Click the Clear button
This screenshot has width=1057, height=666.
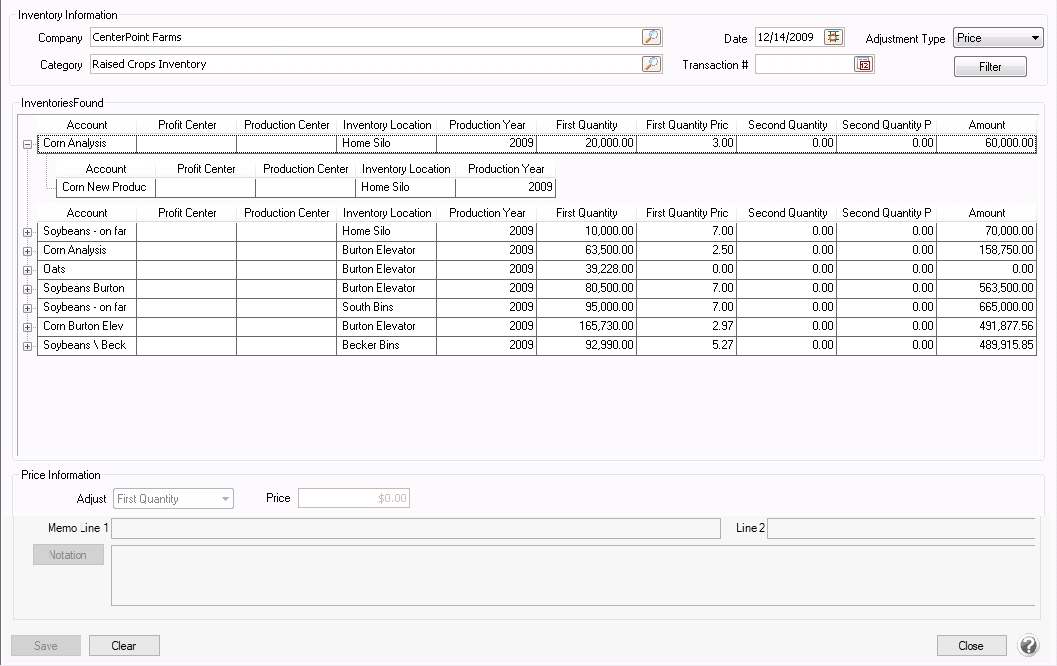click(x=124, y=646)
